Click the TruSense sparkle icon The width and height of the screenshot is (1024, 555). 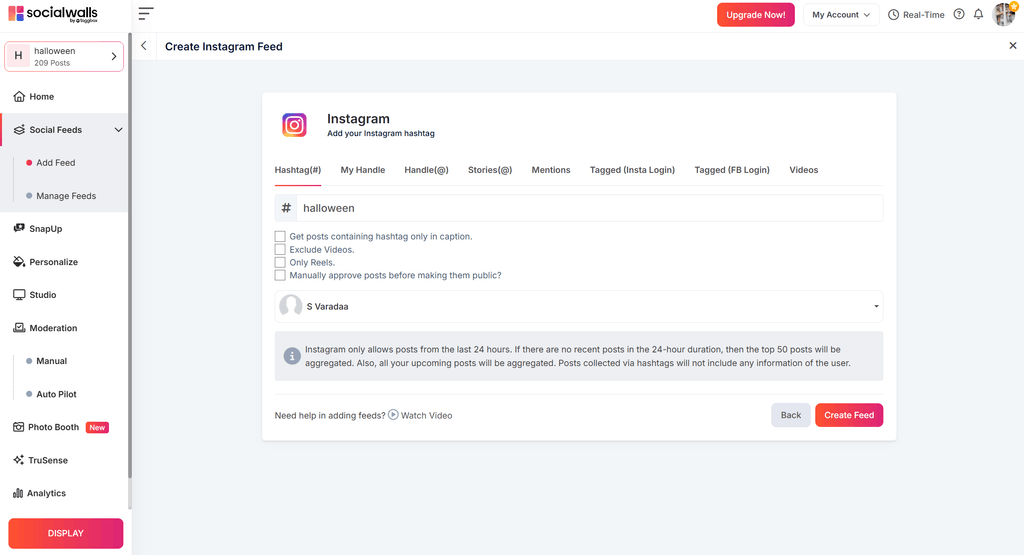click(x=18, y=460)
